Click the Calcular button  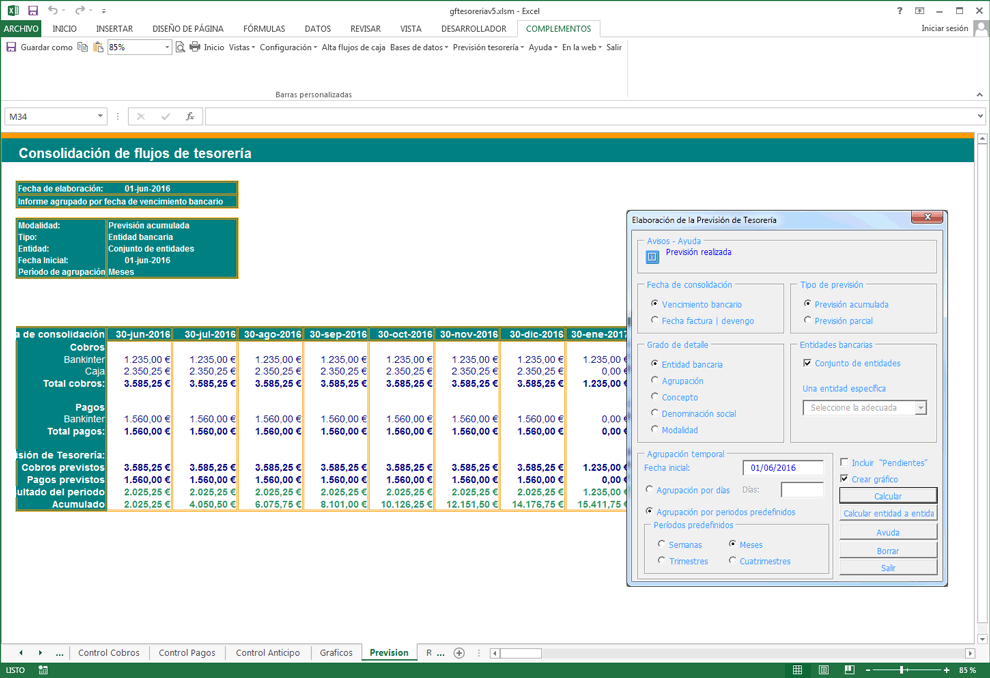888,496
